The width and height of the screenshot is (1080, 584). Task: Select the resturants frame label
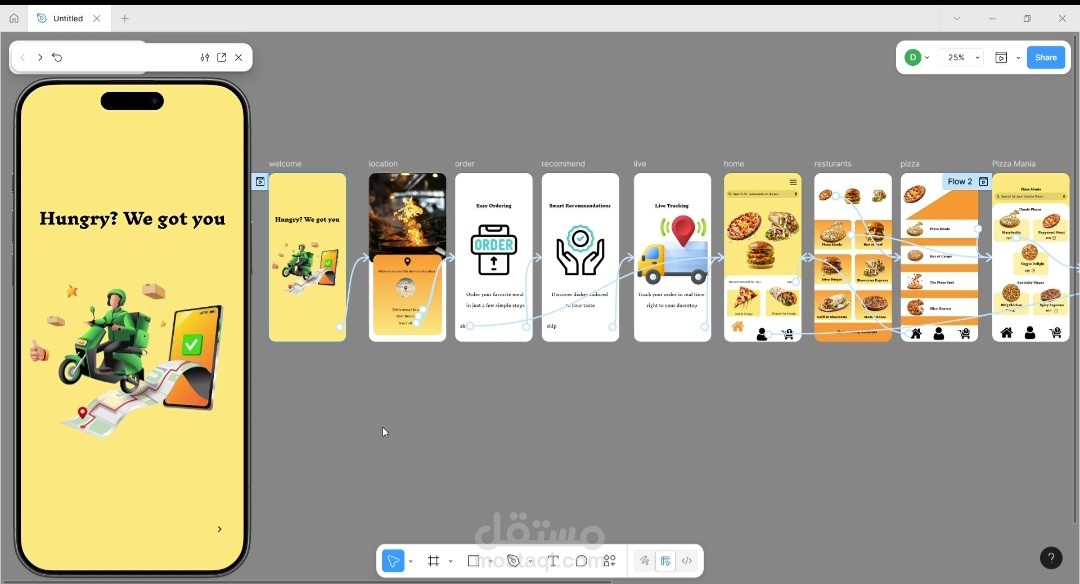pyautogui.click(x=833, y=164)
